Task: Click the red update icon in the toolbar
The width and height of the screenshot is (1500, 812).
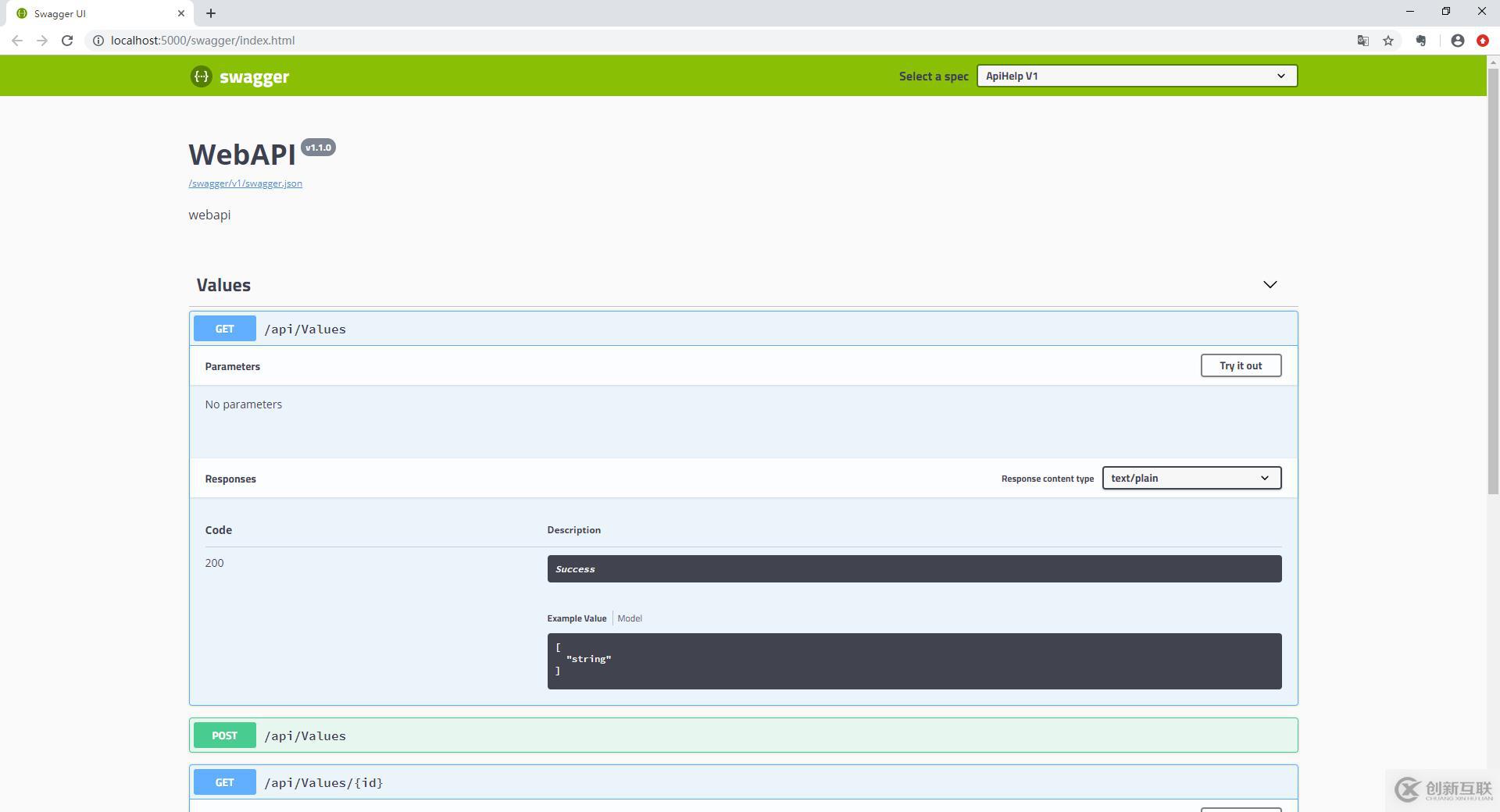Action: 1483,41
